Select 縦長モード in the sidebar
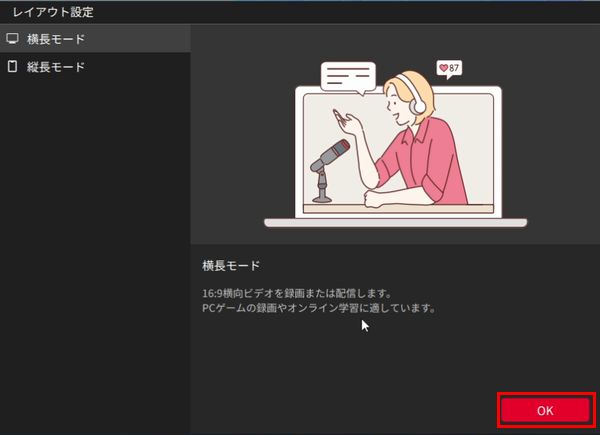The width and height of the screenshot is (600, 435). point(95,67)
